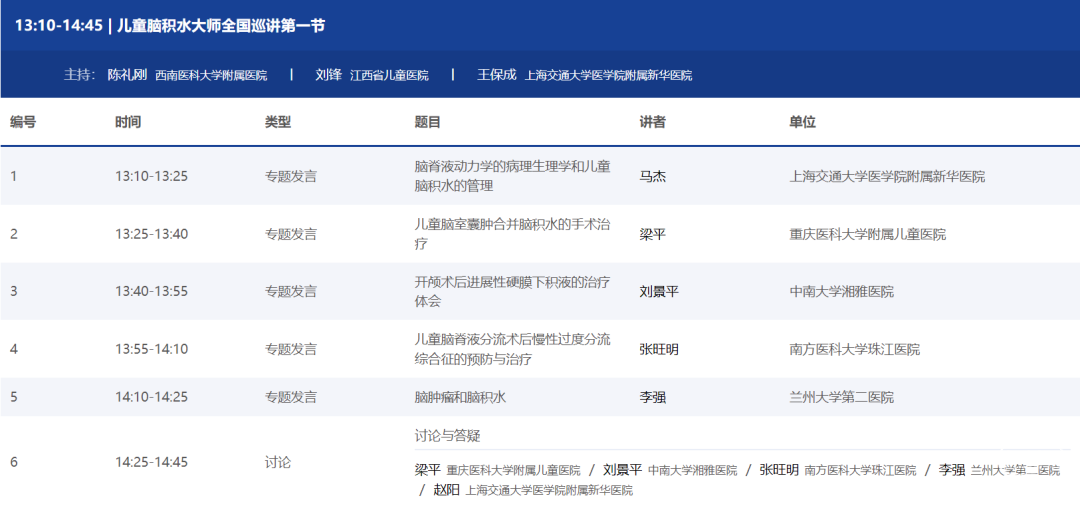Select panelist 赵阳 in the discussion row
Screen dimensions: 1080x508
click(446, 490)
